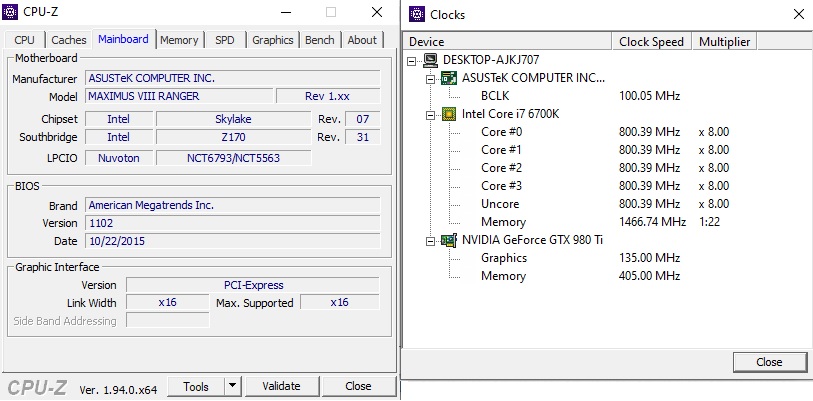Close the Clocks window with X
813x401 pixels.
[x=799, y=14]
